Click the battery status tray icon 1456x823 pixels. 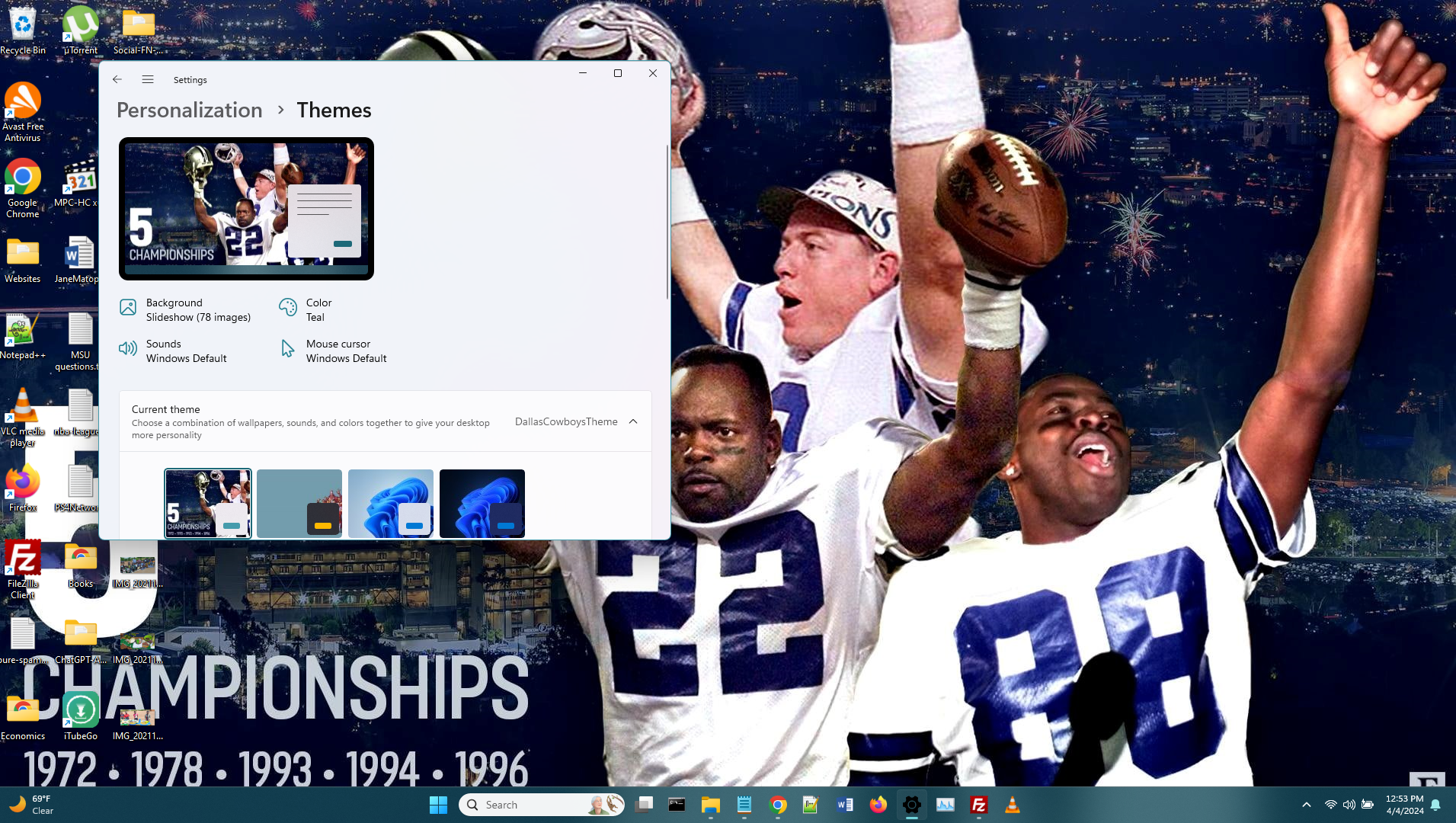pyautogui.click(x=1368, y=805)
